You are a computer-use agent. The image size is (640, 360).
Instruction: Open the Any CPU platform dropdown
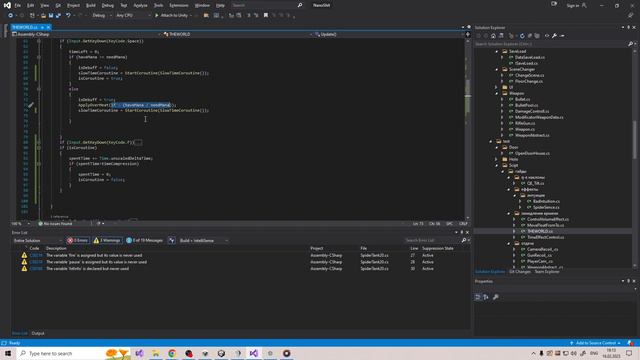(x=133, y=16)
